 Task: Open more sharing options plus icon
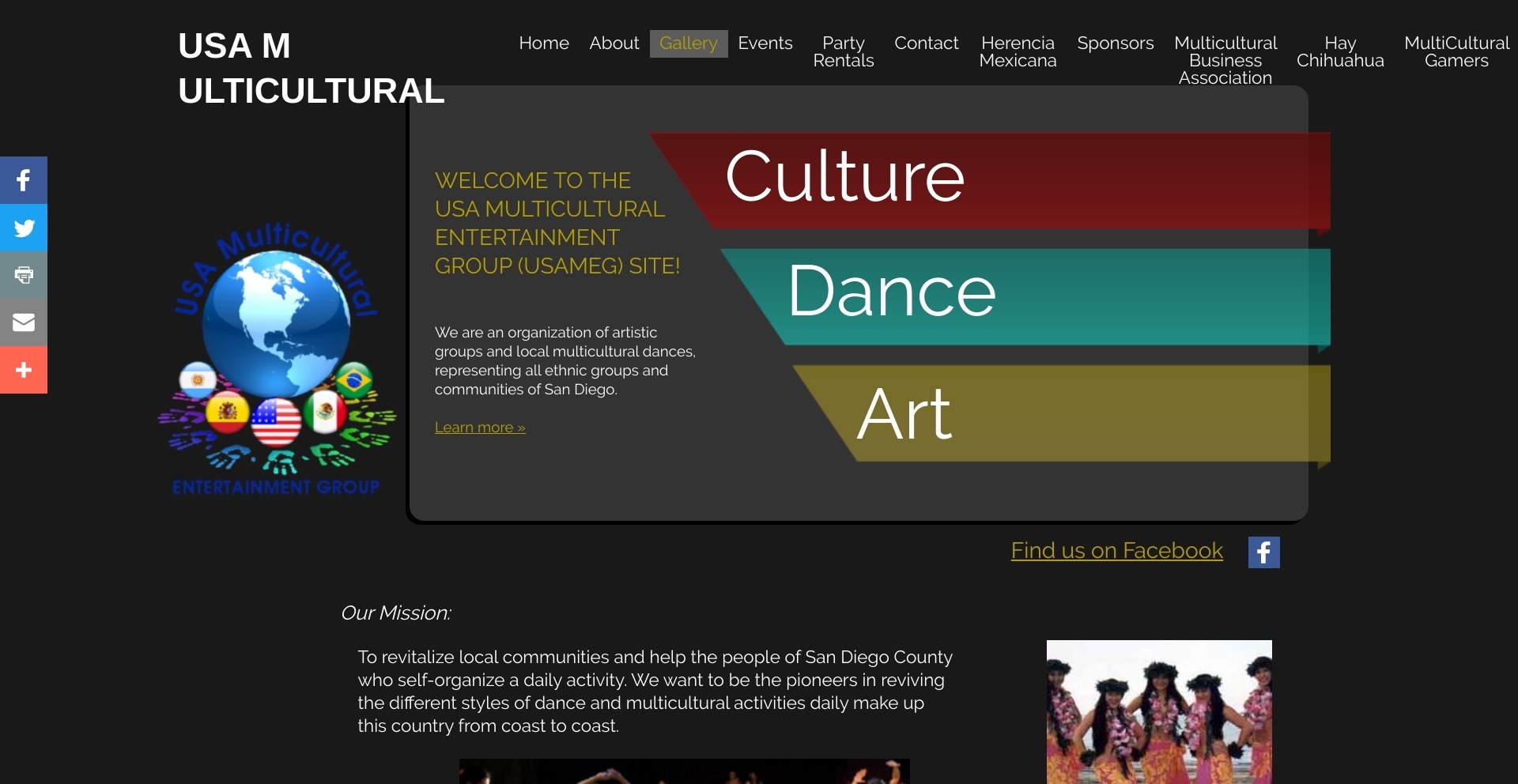point(24,370)
